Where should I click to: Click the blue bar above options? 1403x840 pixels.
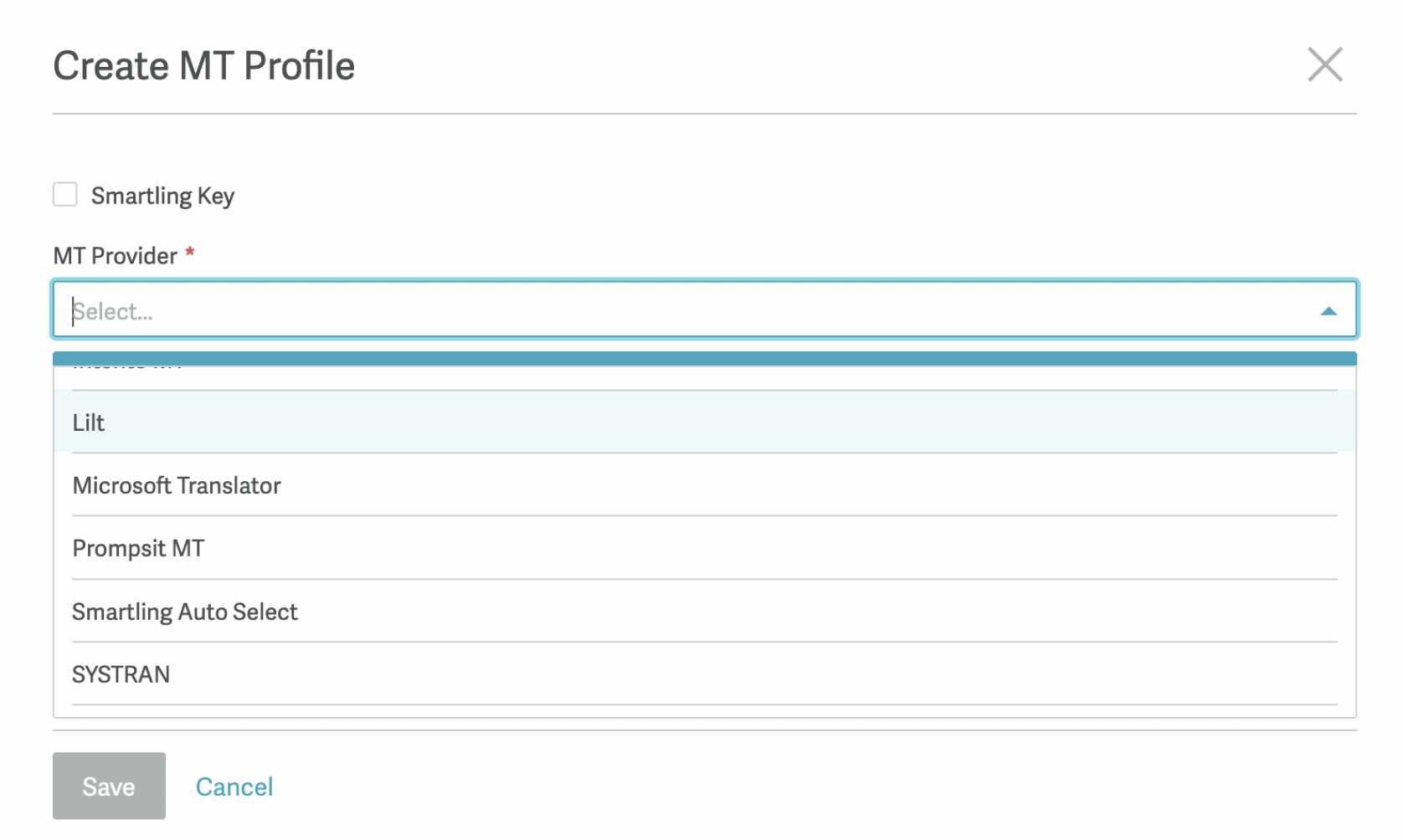coord(704,359)
